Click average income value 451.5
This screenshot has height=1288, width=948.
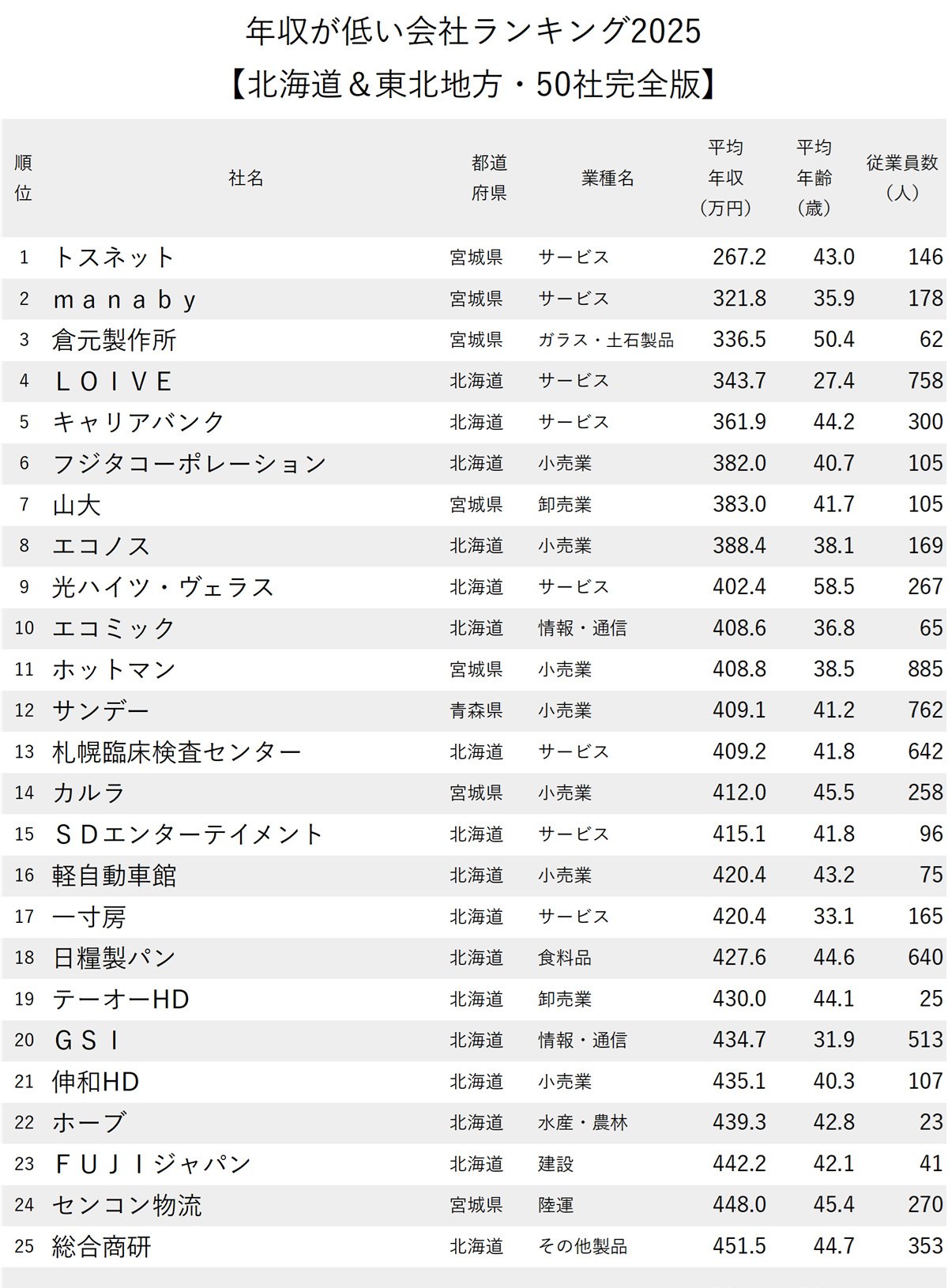pyautogui.click(x=739, y=1245)
